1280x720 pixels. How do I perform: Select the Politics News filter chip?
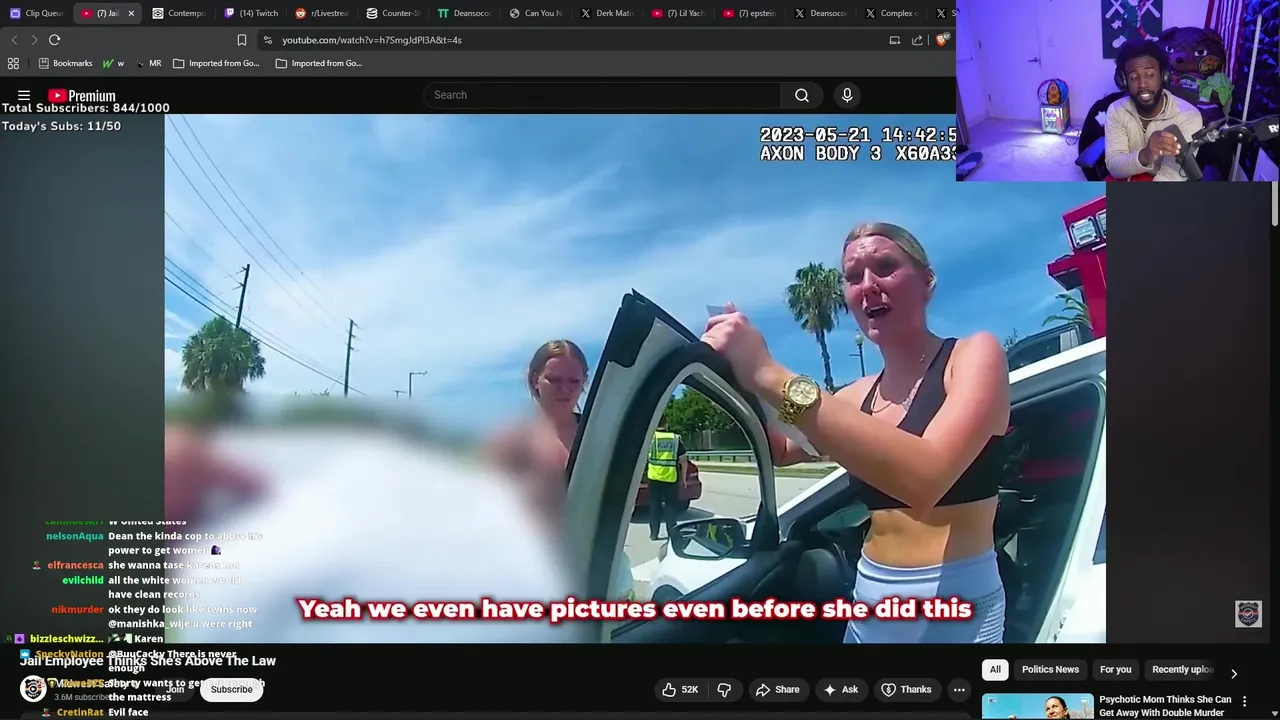tap(1050, 669)
